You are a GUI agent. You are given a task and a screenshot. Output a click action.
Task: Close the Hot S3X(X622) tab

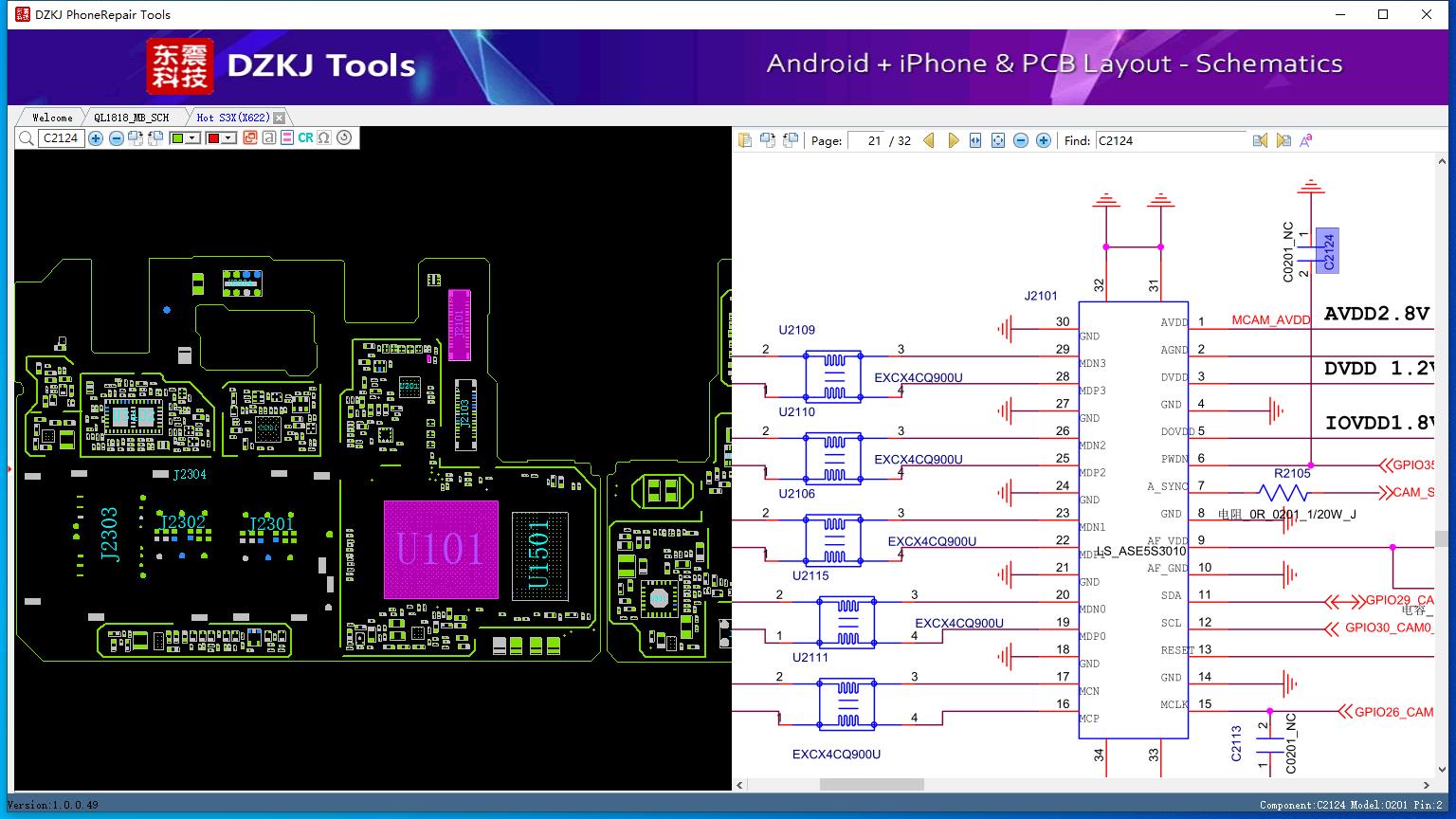coord(279,118)
